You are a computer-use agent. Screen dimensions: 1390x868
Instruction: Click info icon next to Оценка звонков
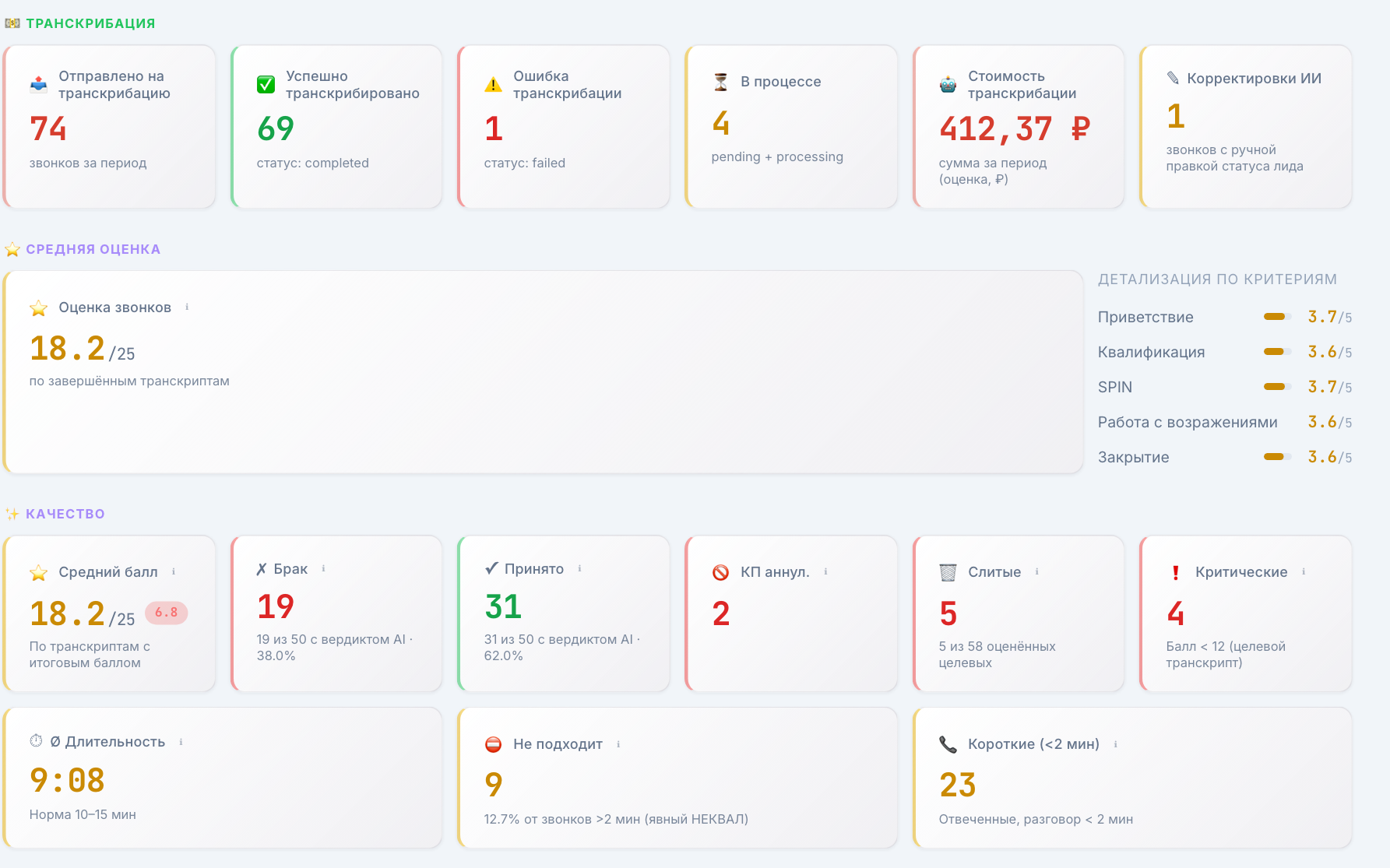pyautogui.click(x=187, y=307)
